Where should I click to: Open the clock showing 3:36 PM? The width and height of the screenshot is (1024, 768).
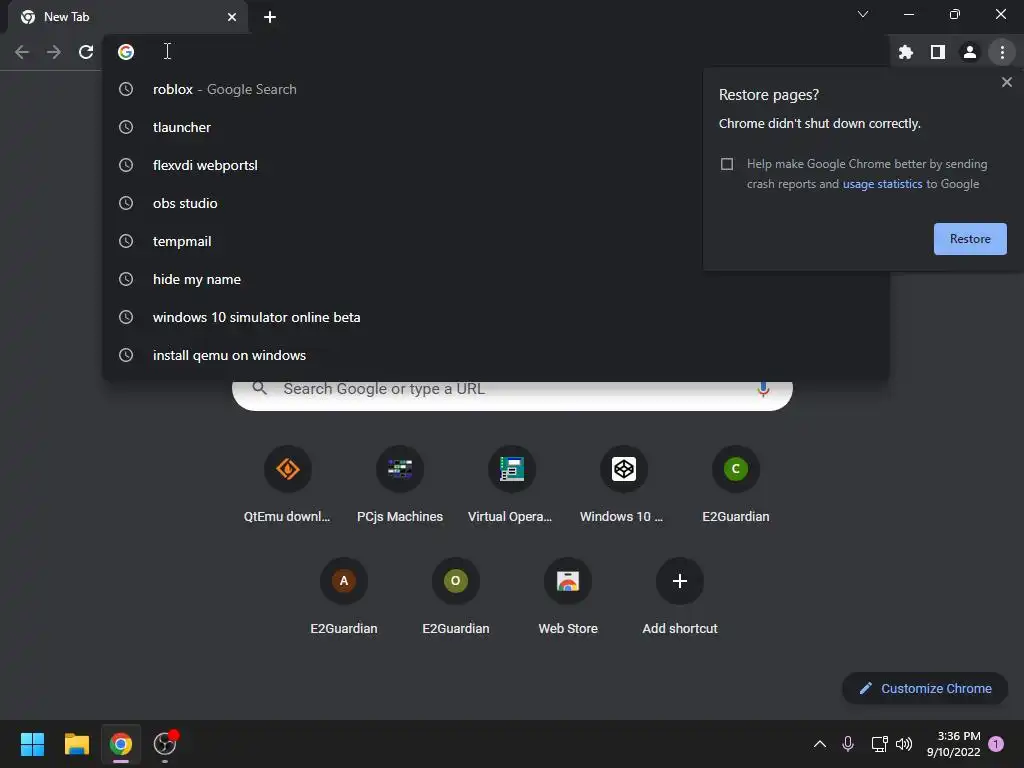click(x=953, y=744)
